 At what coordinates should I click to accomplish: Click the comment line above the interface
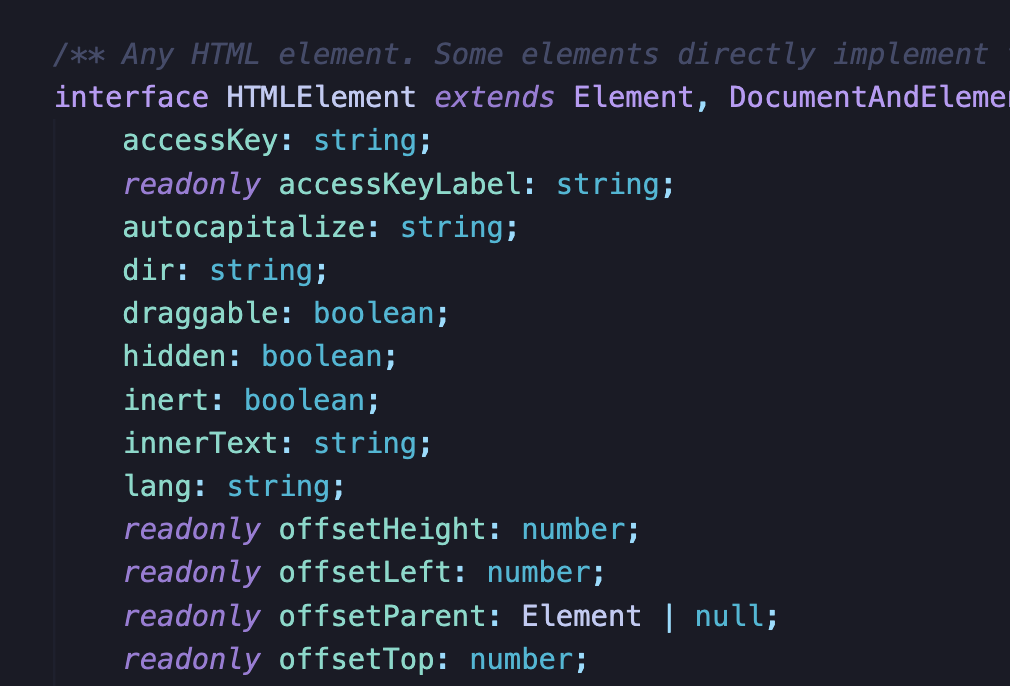pyautogui.click(x=520, y=54)
